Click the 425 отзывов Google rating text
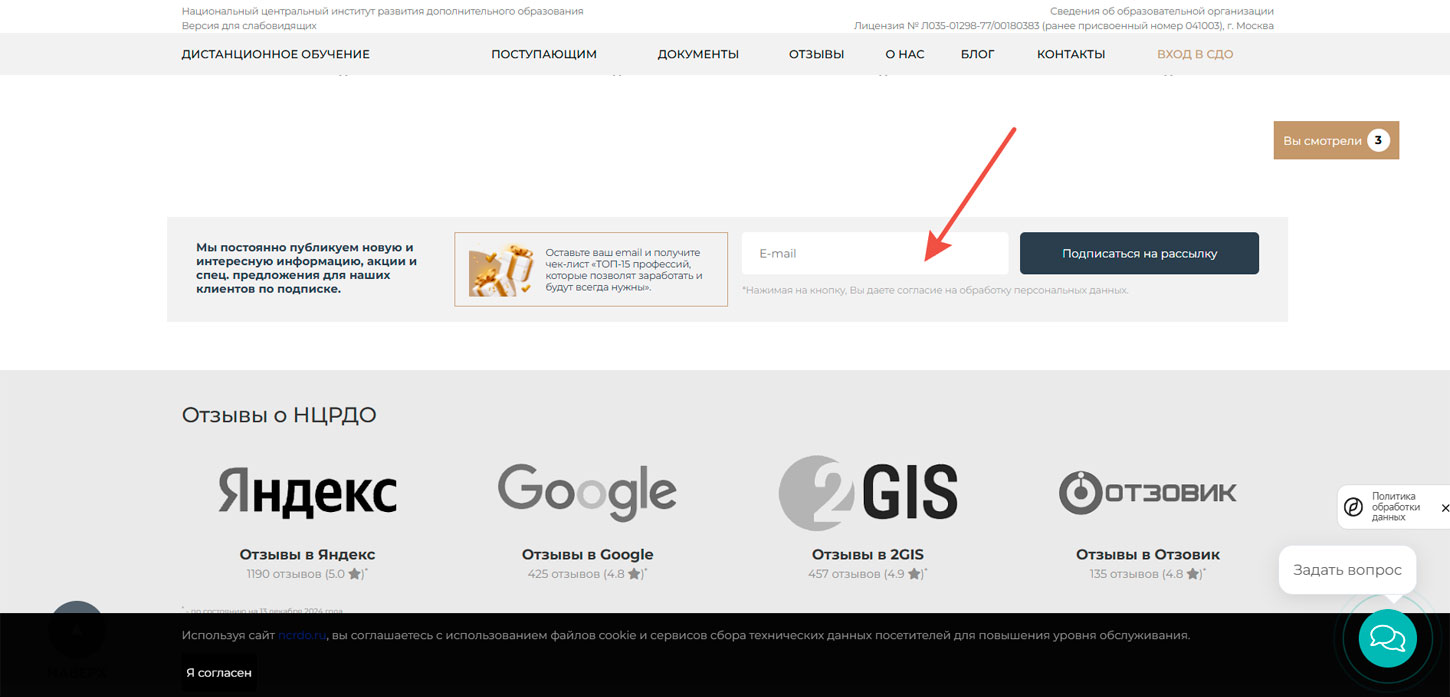 point(587,574)
